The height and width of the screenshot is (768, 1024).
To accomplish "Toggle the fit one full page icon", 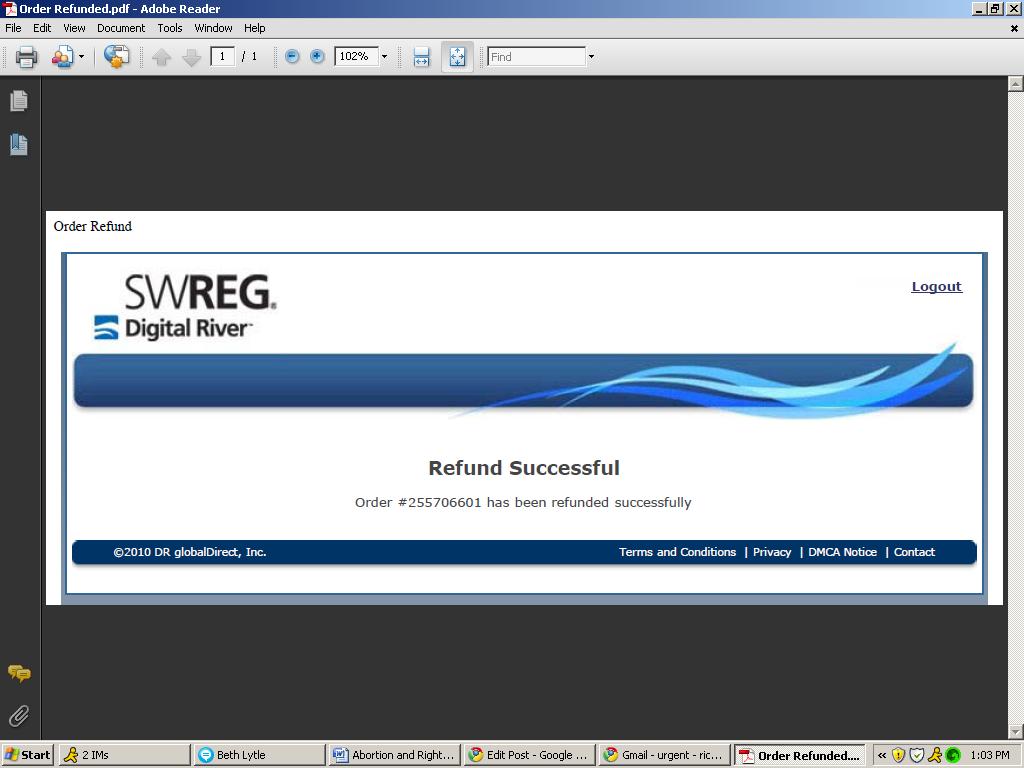I will click(457, 57).
